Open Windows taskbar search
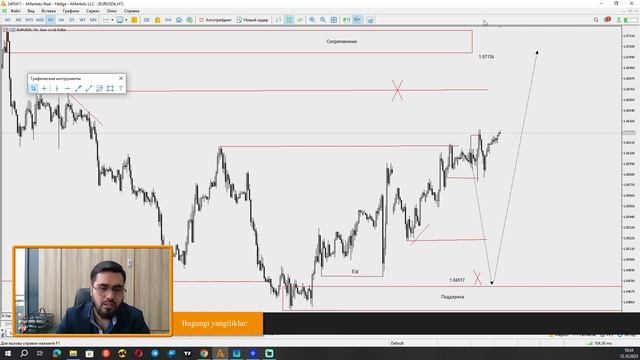This screenshot has width=640, height=360. click(x=24, y=353)
